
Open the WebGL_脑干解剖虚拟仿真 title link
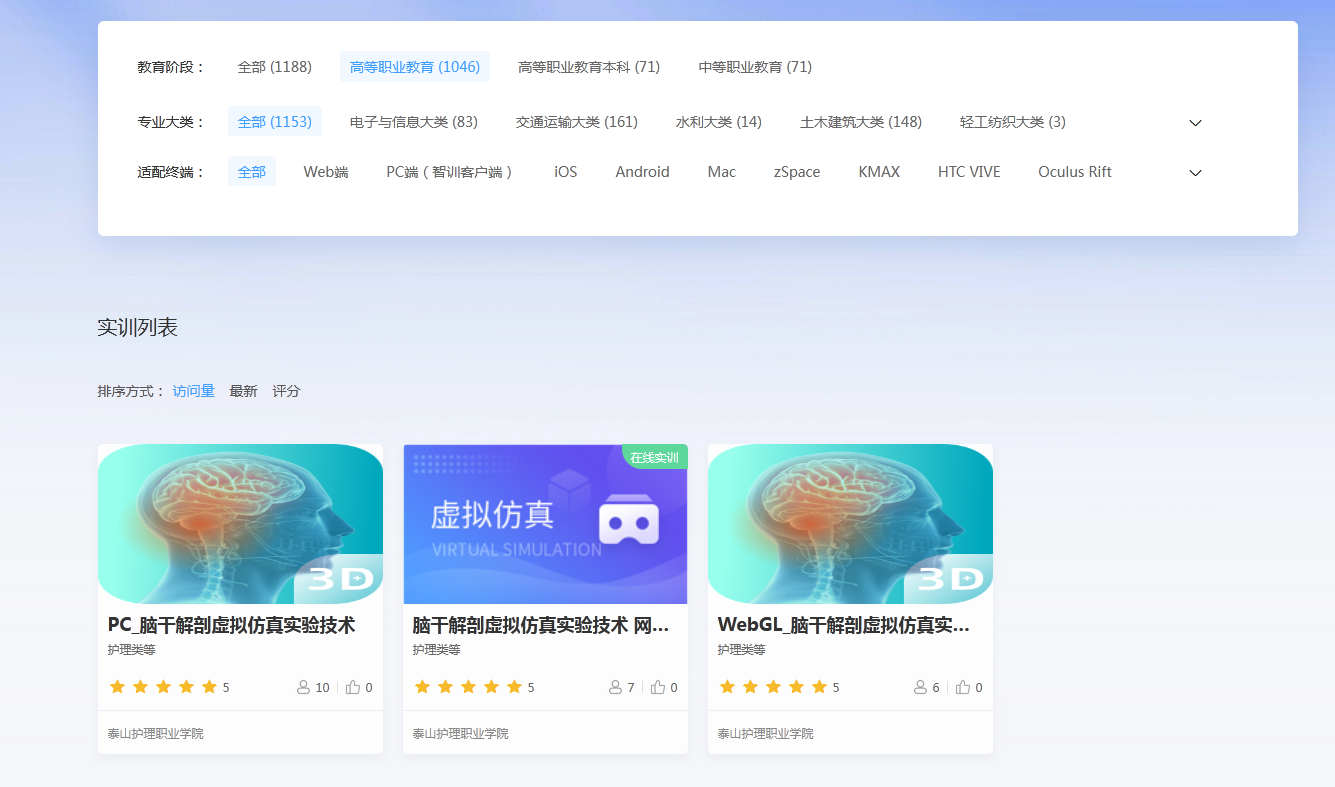pyautogui.click(x=843, y=625)
